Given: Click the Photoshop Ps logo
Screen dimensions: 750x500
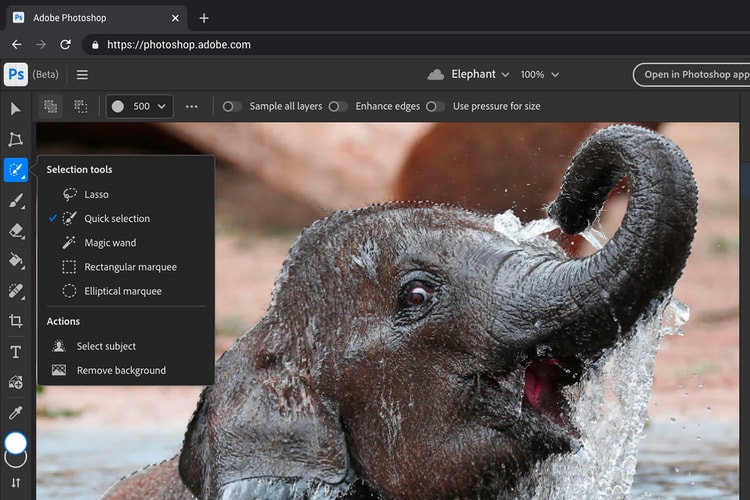Looking at the screenshot, I should click(16, 74).
